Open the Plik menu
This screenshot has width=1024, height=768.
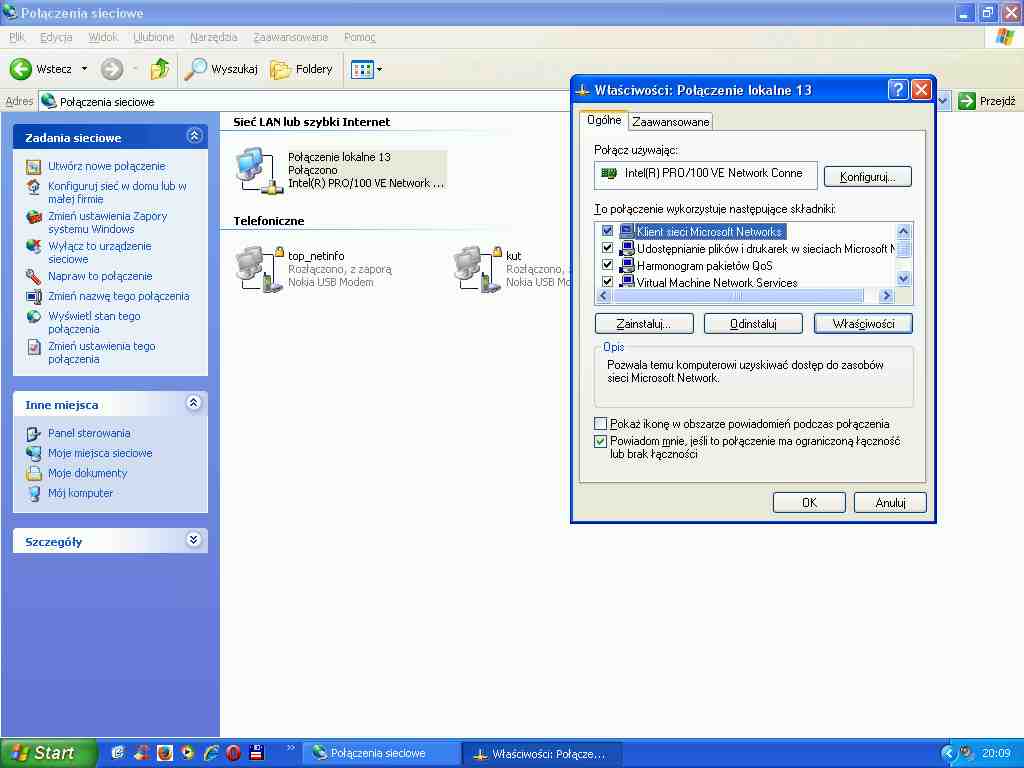[x=17, y=37]
